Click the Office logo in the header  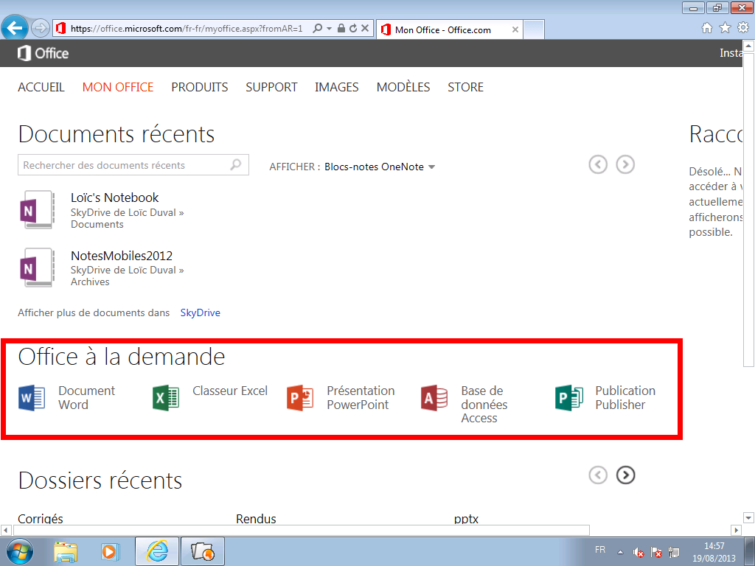coord(43,53)
